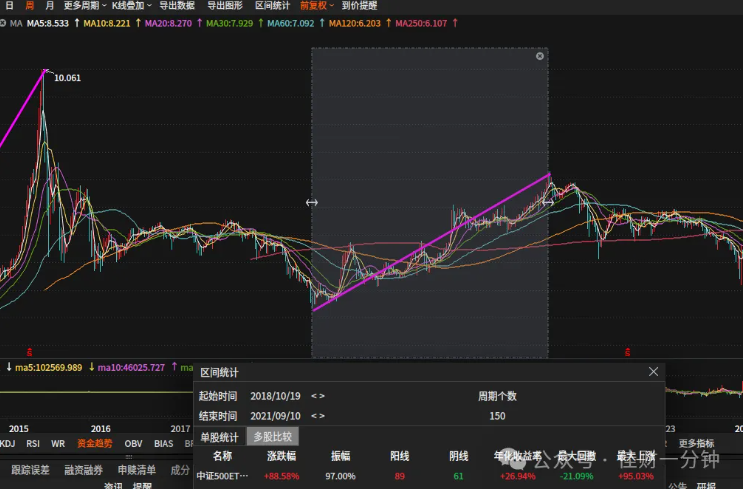This screenshot has width=744, height=490.
Task: Switch to the daily (日) period
Action: (x=9, y=6)
